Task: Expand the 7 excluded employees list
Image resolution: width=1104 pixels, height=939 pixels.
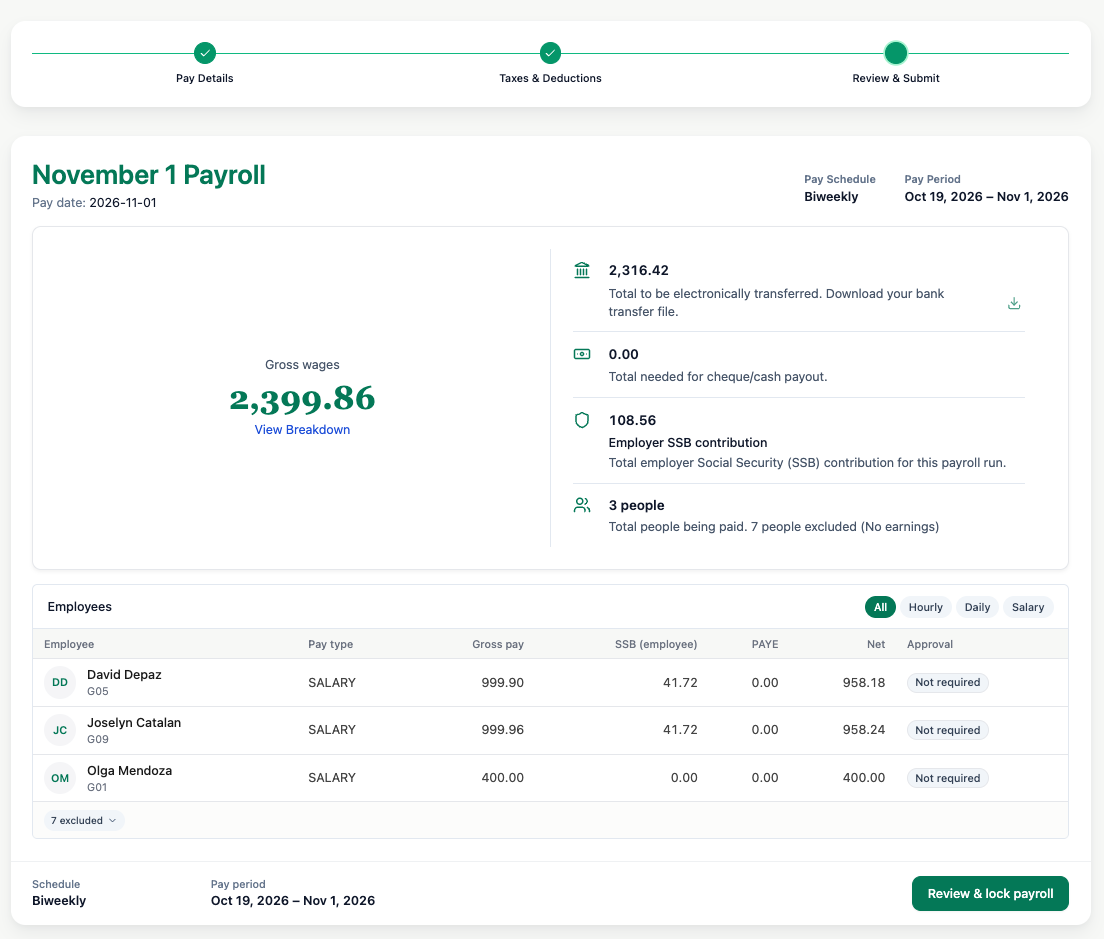Action: pyautogui.click(x=84, y=820)
